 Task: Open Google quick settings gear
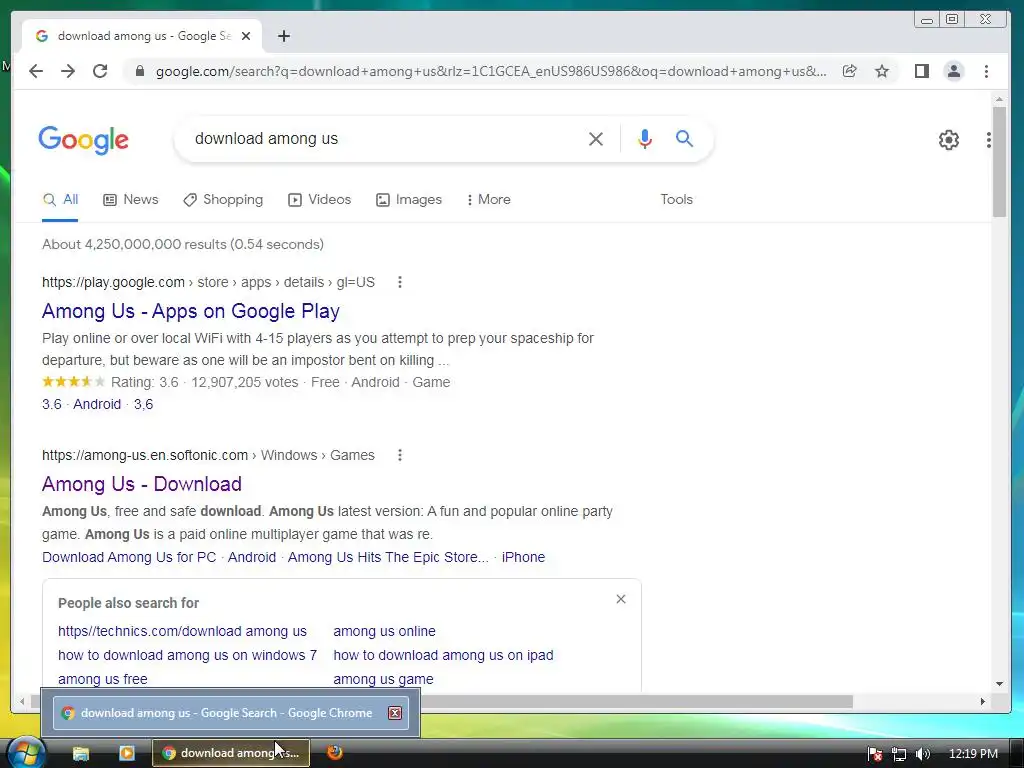pos(949,140)
